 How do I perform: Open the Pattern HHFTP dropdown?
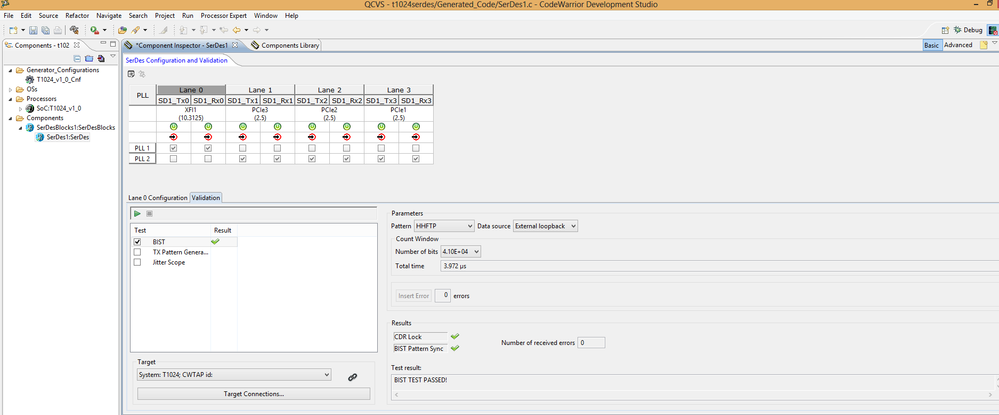pos(444,226)
